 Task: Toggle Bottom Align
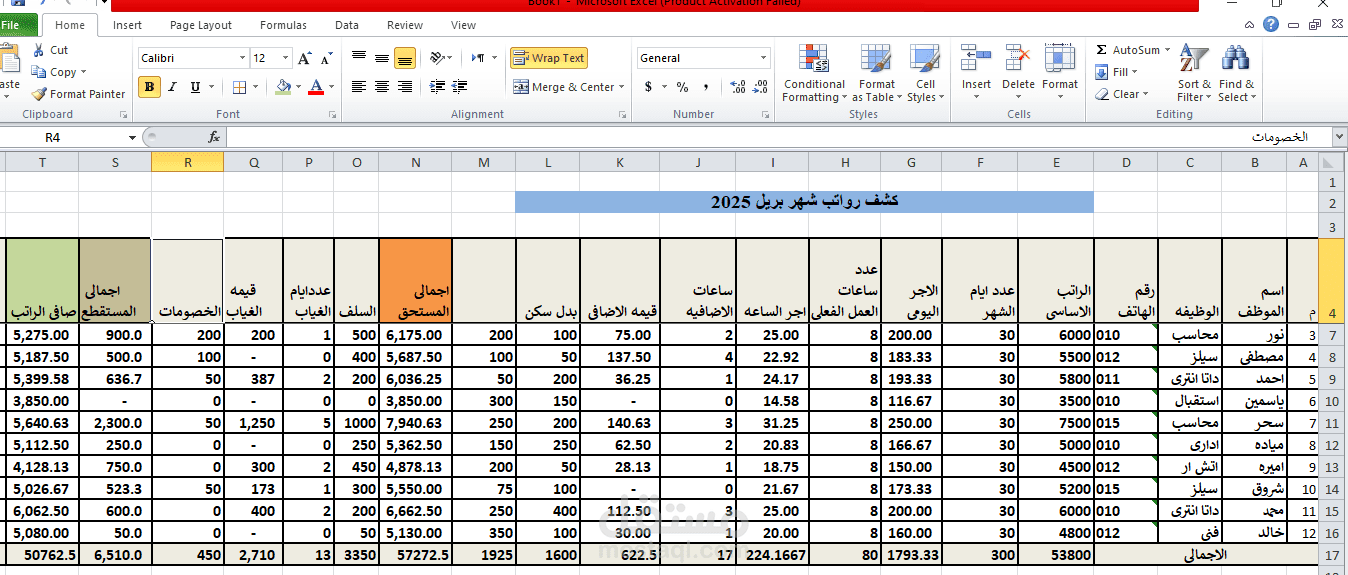(x=404, y=58)
